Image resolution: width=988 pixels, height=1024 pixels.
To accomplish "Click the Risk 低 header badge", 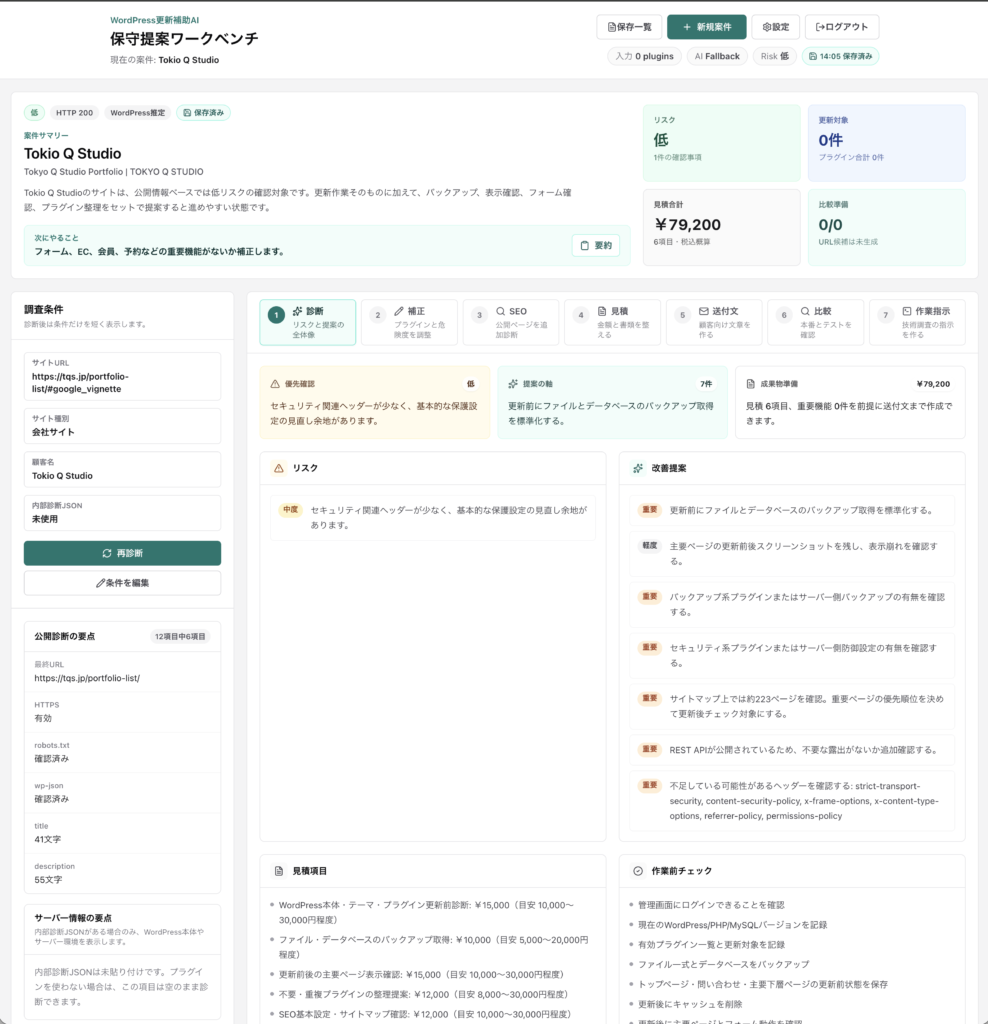I will coord(774,56).
